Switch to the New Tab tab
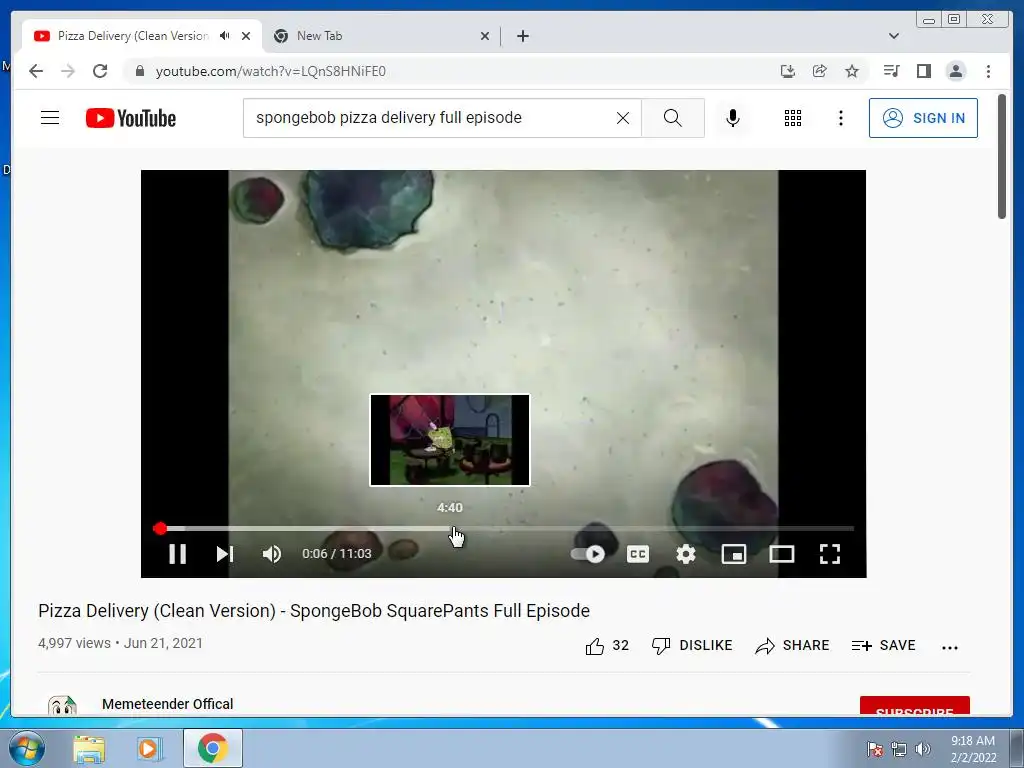Image resolution: width=1024 pixels, height=768 pixels. click(382, 36)
